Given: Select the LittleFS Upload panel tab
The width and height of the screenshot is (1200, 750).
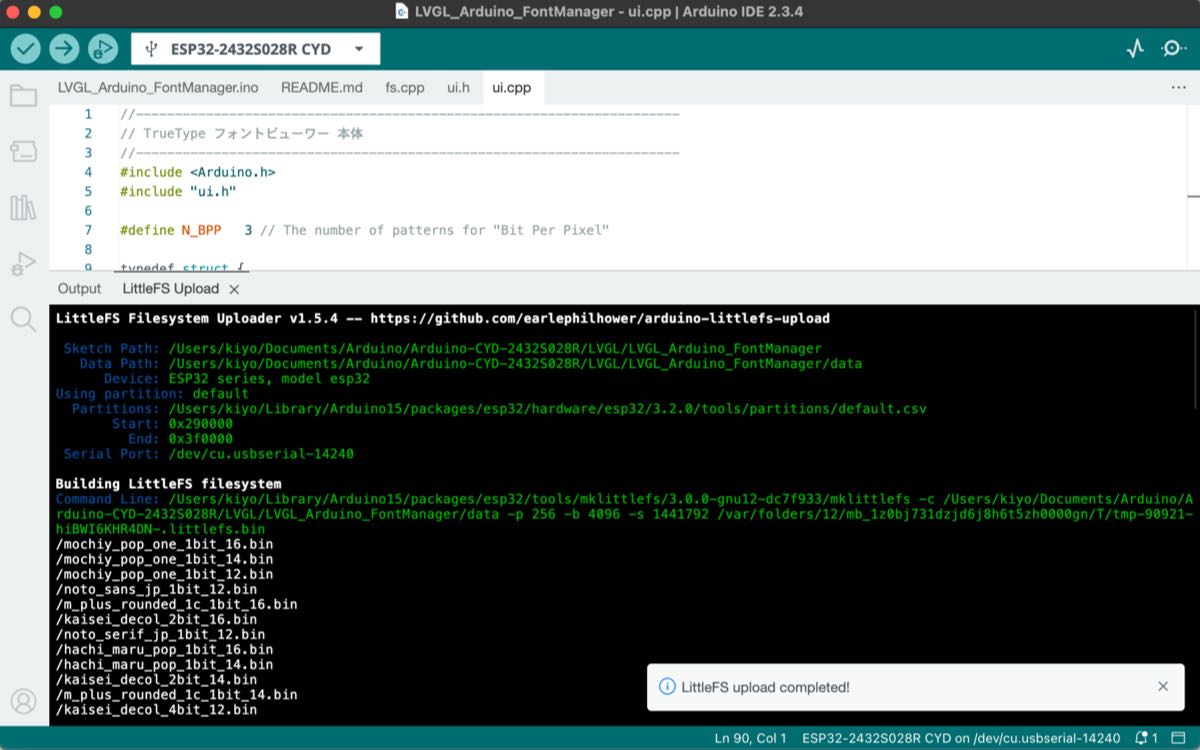Looking at the screenshot, I should point(170,289).
